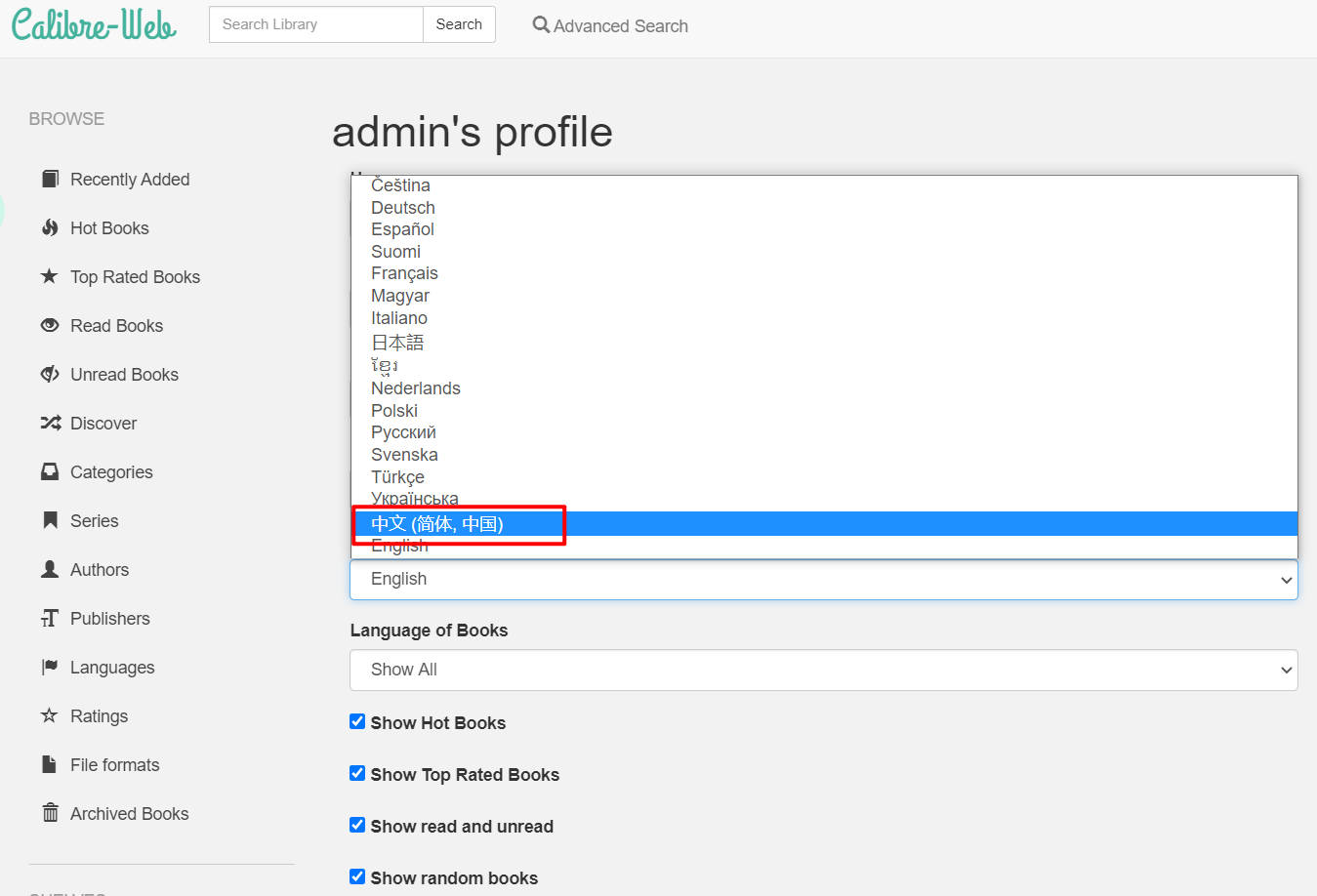
Task: Click the Discover shuffle icon
Action: (x=50, y=423)
